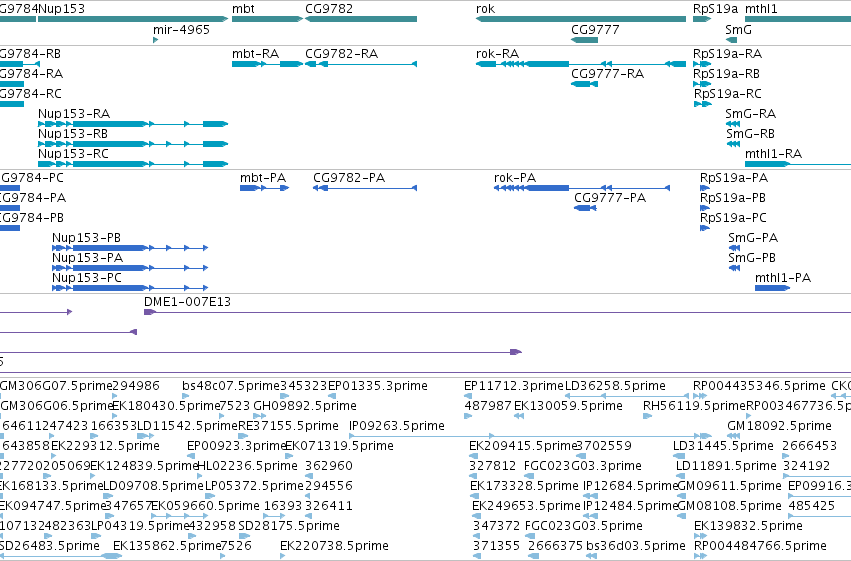Click EST GM08108.5prime
The width and height of the screenshot is (851, 561).
pyautogui.click(x=729, y=506)
